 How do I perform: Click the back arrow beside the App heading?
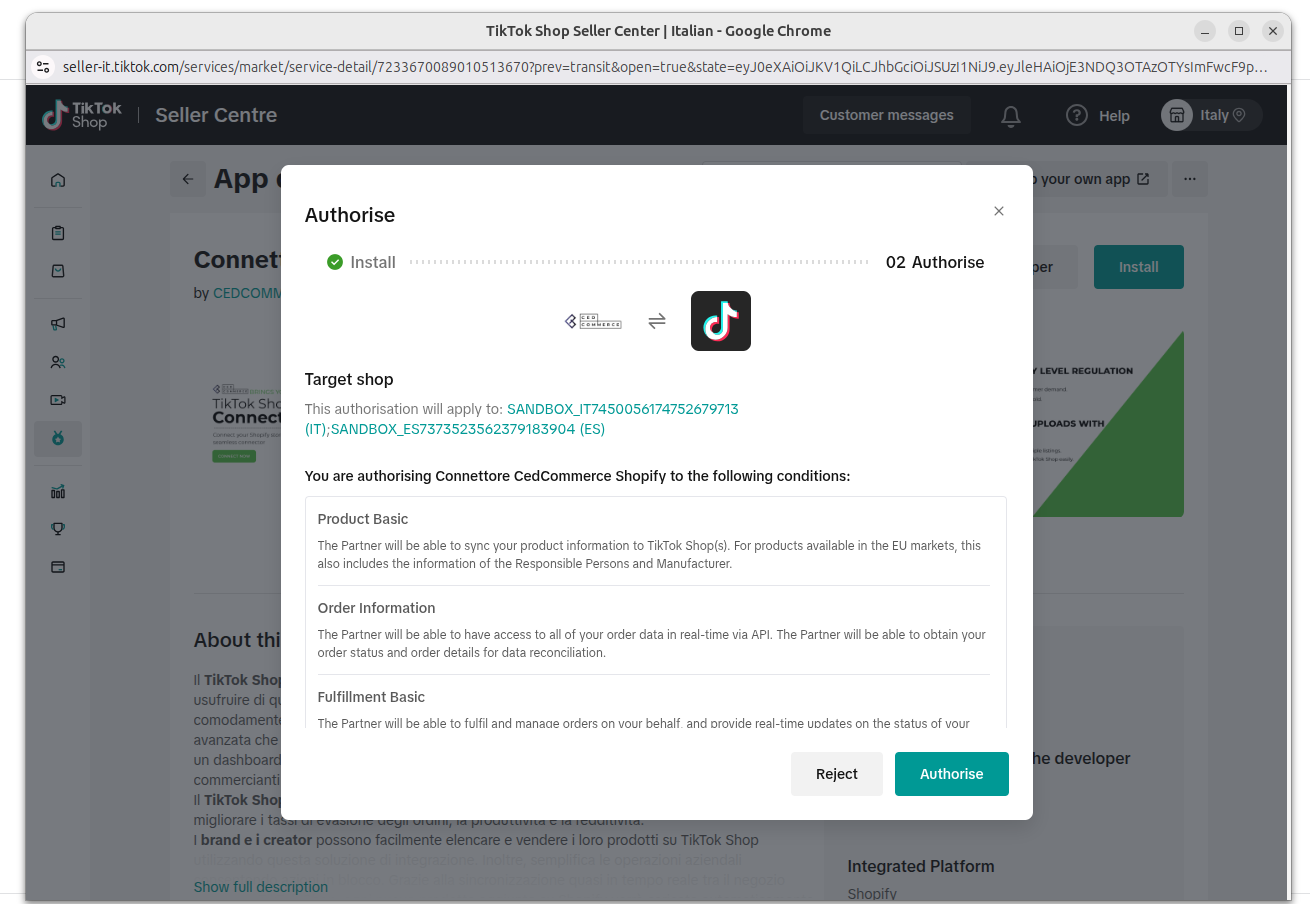[188, 179]
